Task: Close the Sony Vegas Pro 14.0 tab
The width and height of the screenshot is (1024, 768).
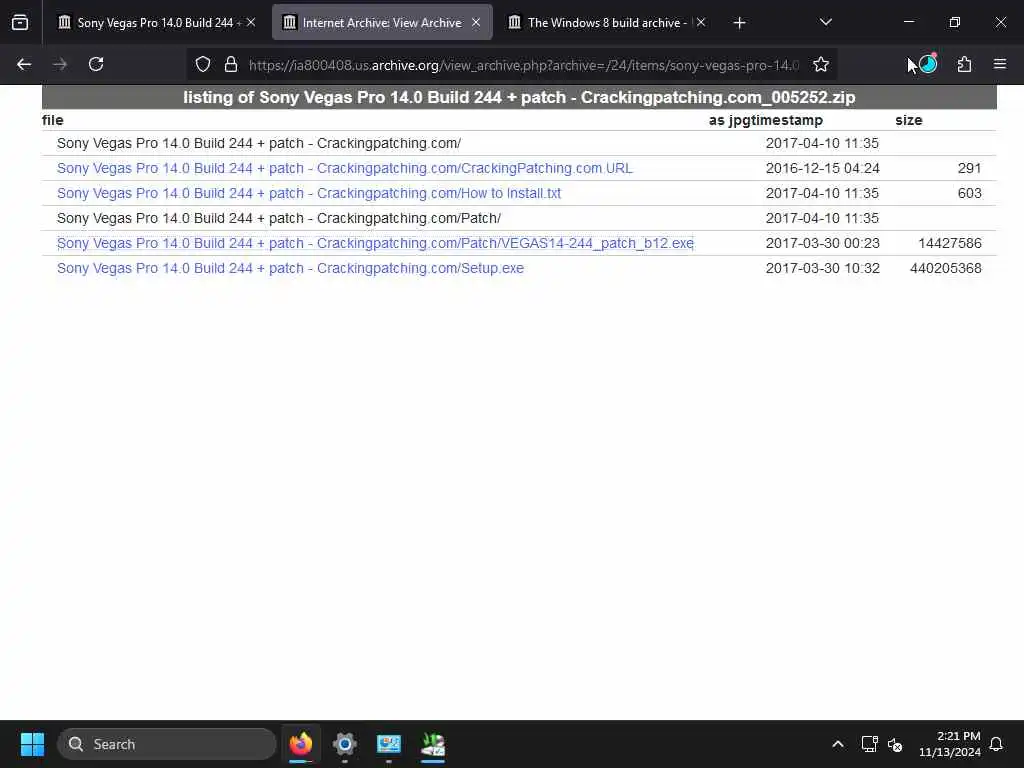Action: tap(251, 22)
